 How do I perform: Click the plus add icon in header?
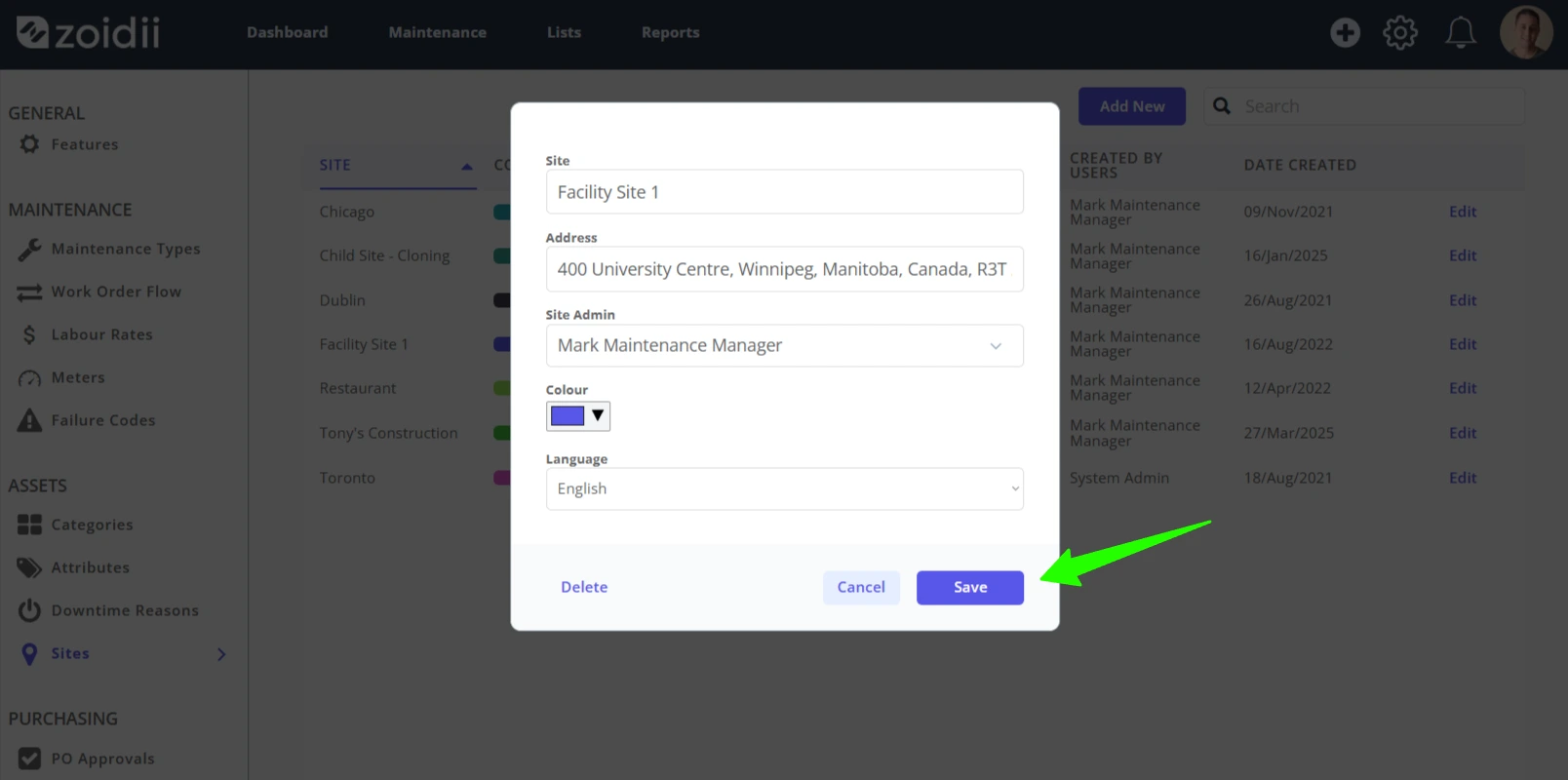pyautogui.click(x=1345, y=32)
